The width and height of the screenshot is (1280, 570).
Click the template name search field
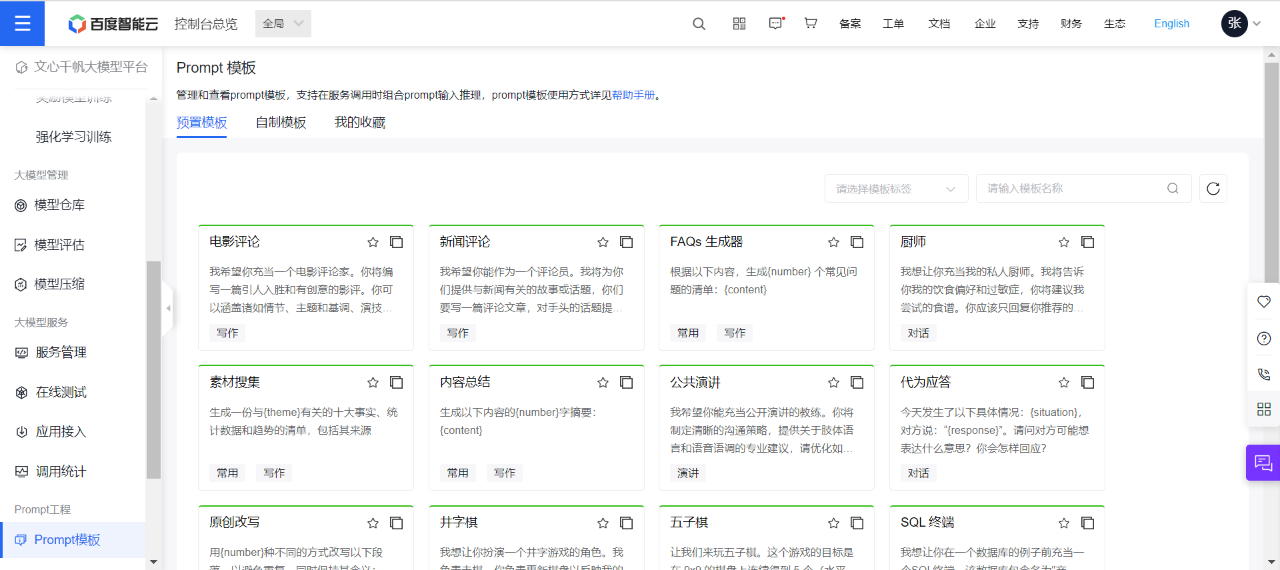tap(1084, 188)
